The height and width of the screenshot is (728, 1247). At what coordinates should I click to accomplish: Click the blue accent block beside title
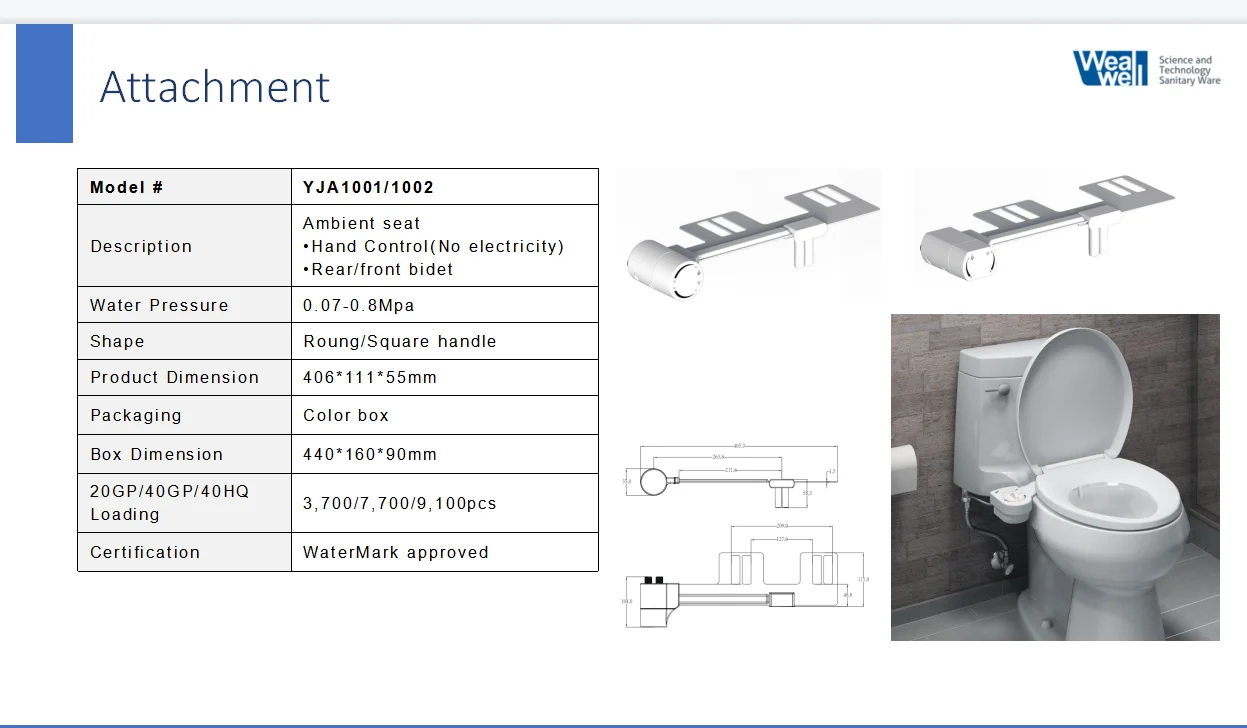click(x=44, y=84)
